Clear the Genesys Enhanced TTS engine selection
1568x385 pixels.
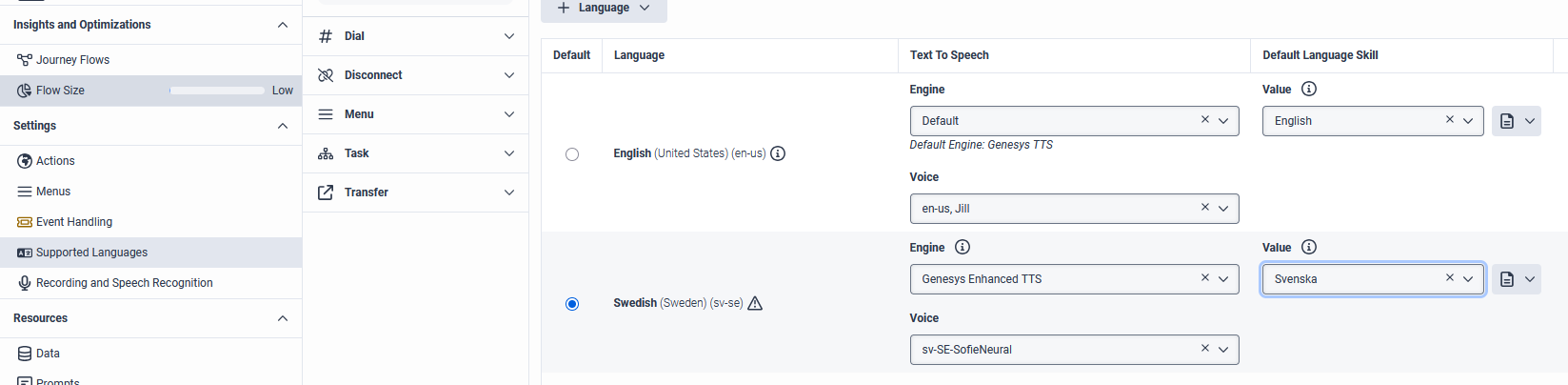pos(1205,278)
